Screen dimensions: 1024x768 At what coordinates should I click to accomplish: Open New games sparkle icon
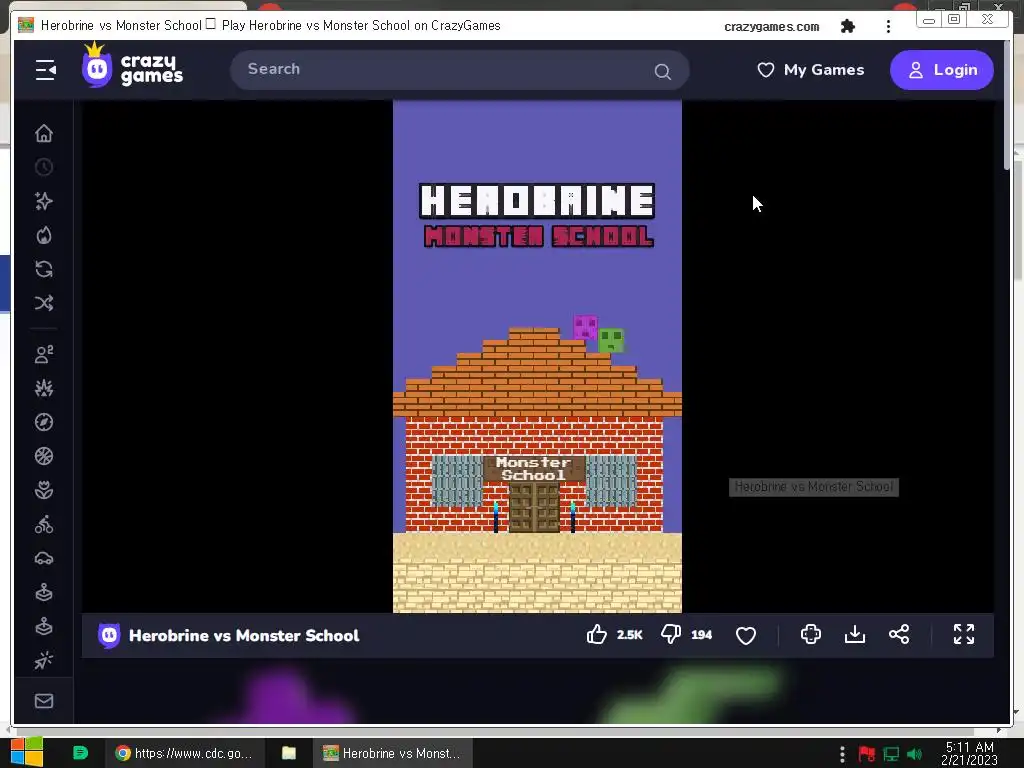coord(44,201)
